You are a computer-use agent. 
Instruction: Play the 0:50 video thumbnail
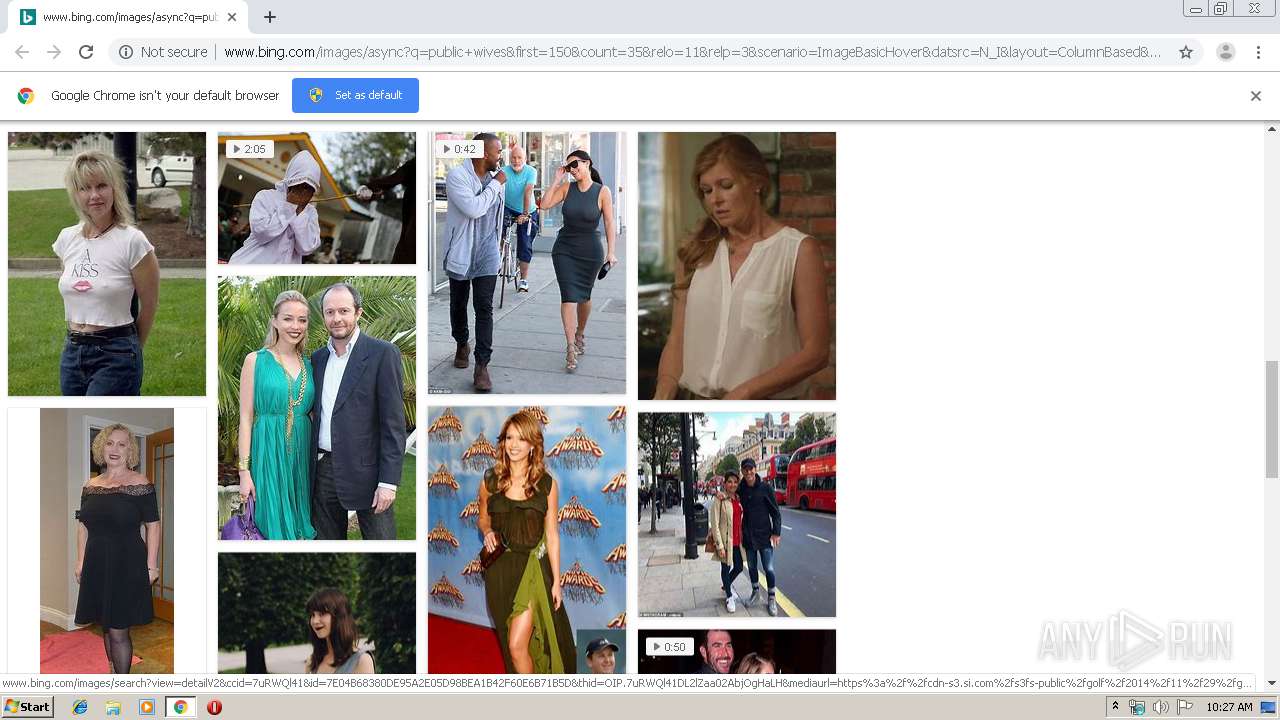point(737,651)
